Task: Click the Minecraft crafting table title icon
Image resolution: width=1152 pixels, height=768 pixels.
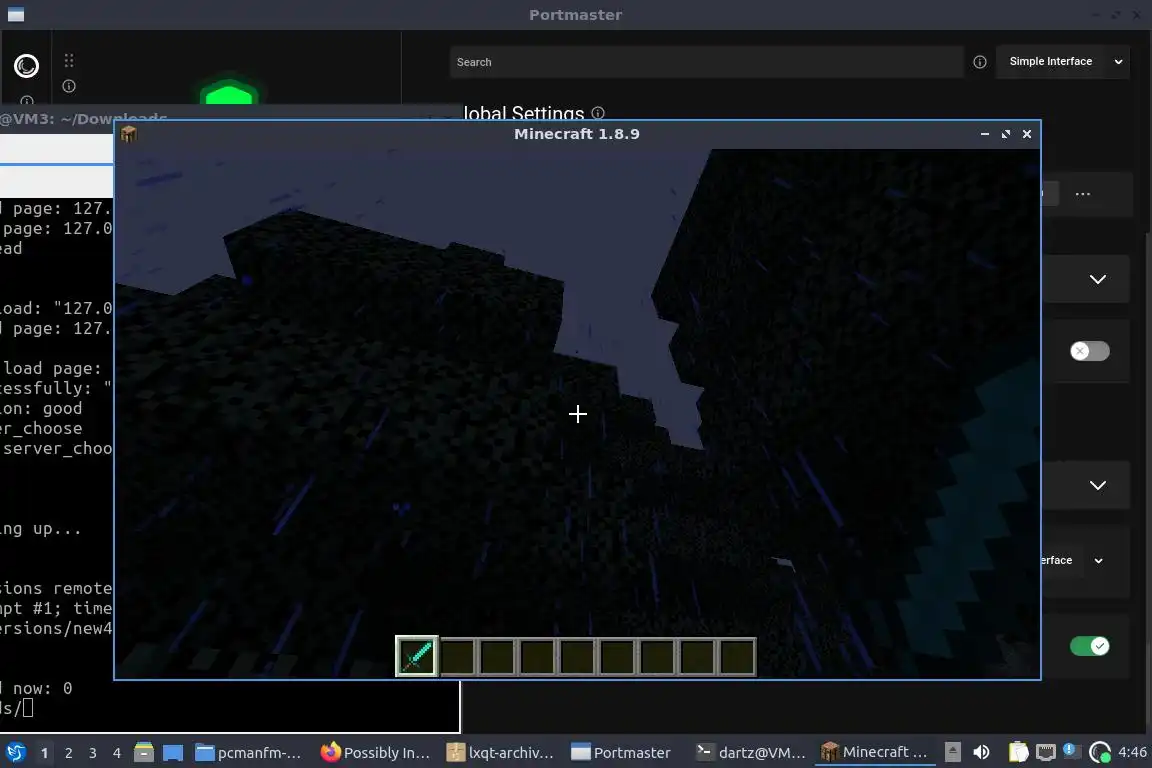Action: coord(129,134)
